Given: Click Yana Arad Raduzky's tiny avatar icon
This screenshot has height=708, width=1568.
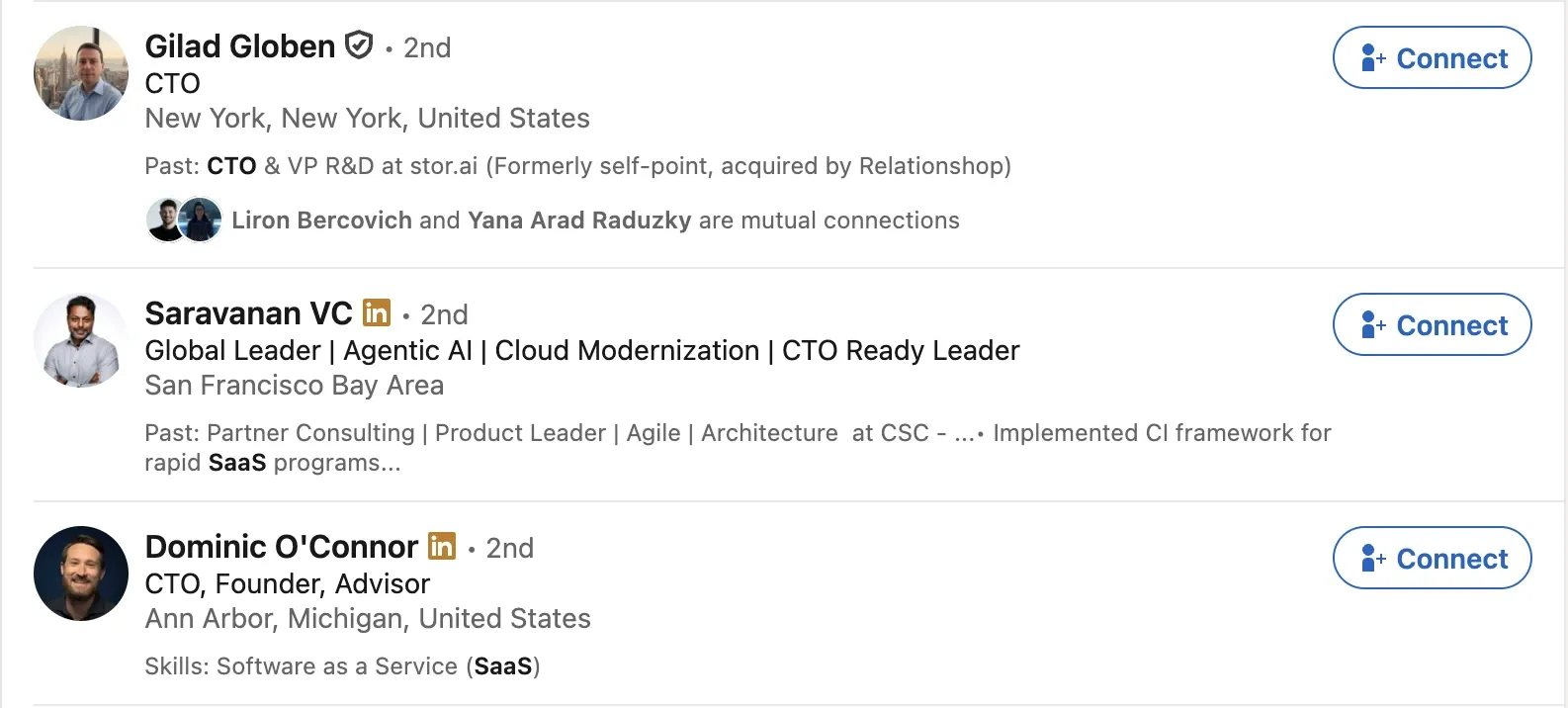Looking at the screenshot, I should pyautogui.click(x=202, y=220).
